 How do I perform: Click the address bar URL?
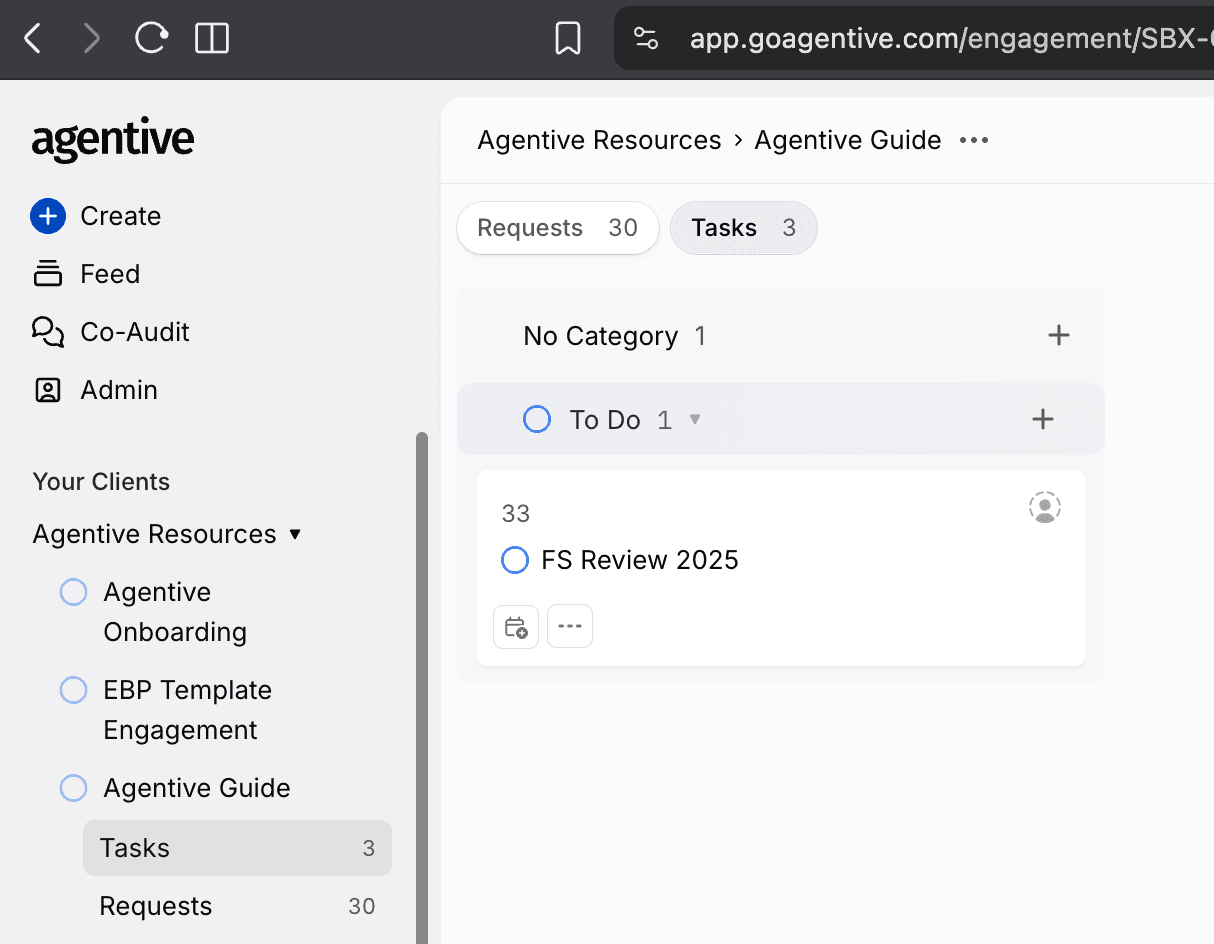[x=950, y=39]
